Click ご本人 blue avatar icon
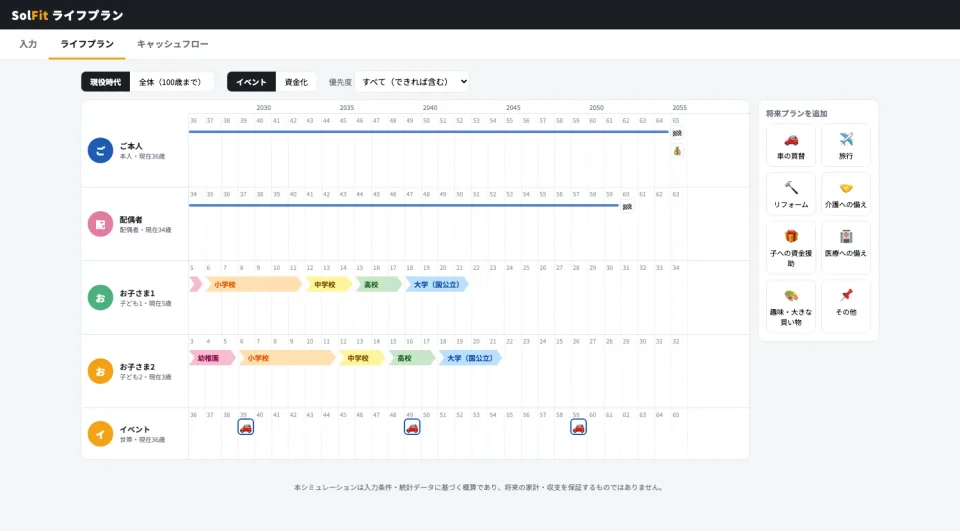Screen dimensions: 960x531 point(100,150)
